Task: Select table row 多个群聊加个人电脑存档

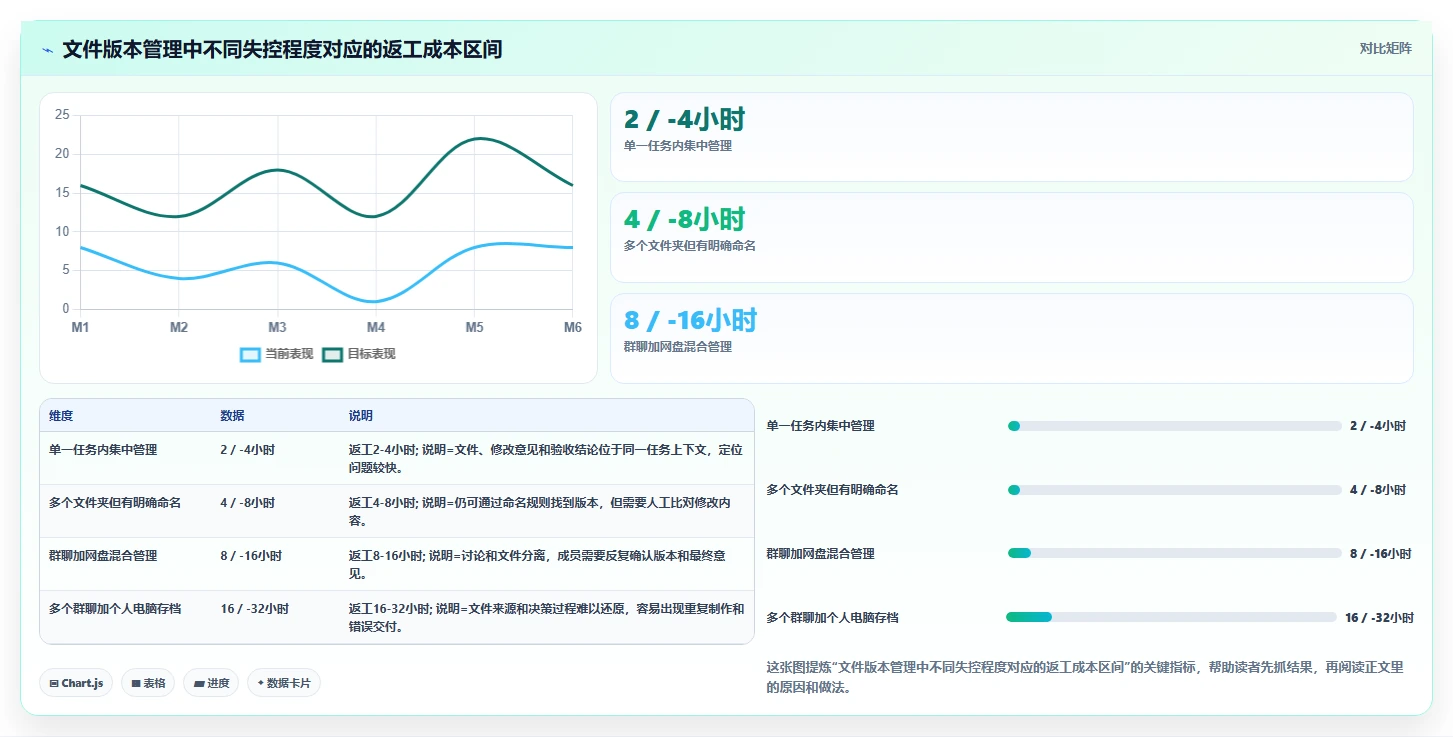Action: [x=397, y=618]
